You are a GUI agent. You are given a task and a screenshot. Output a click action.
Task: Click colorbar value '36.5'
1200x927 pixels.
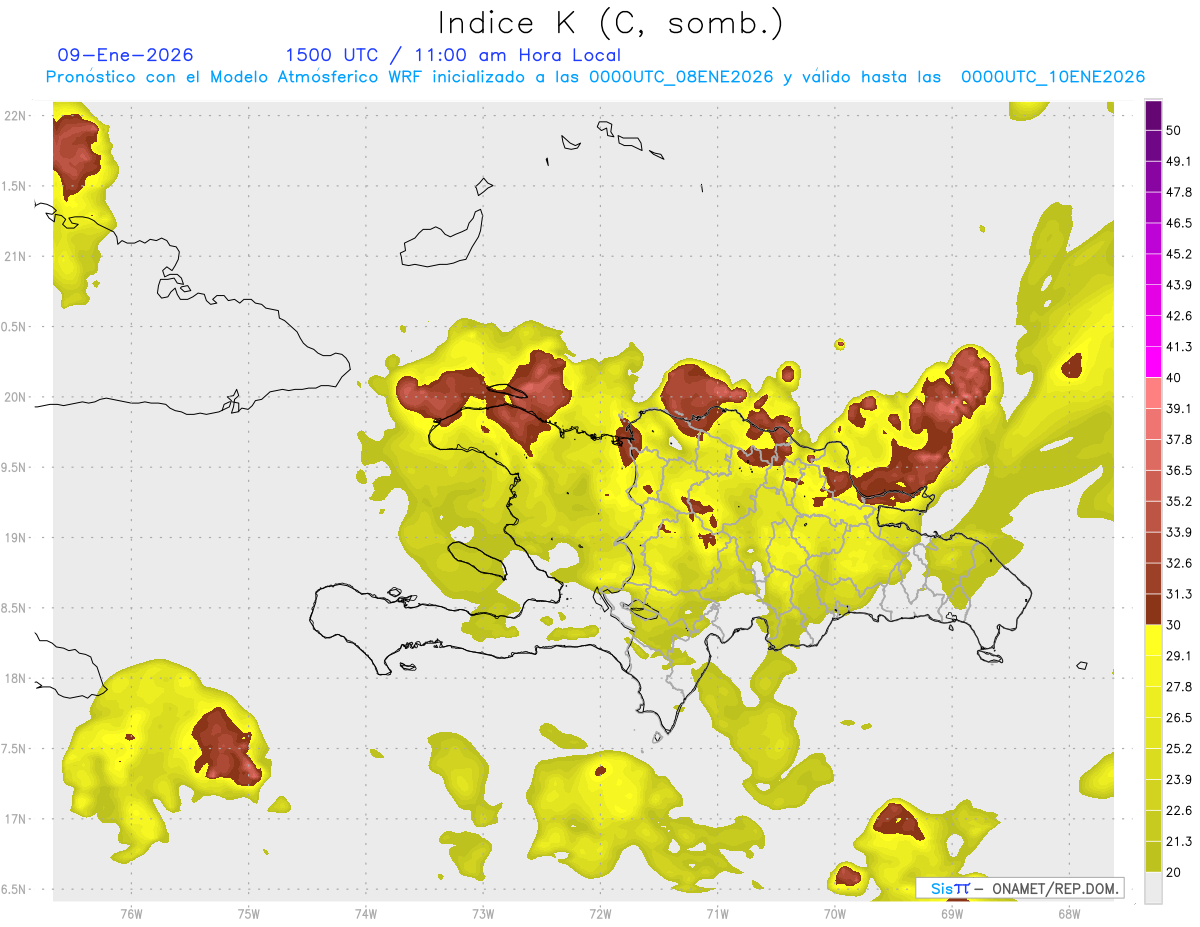(x=1179, y=470)
